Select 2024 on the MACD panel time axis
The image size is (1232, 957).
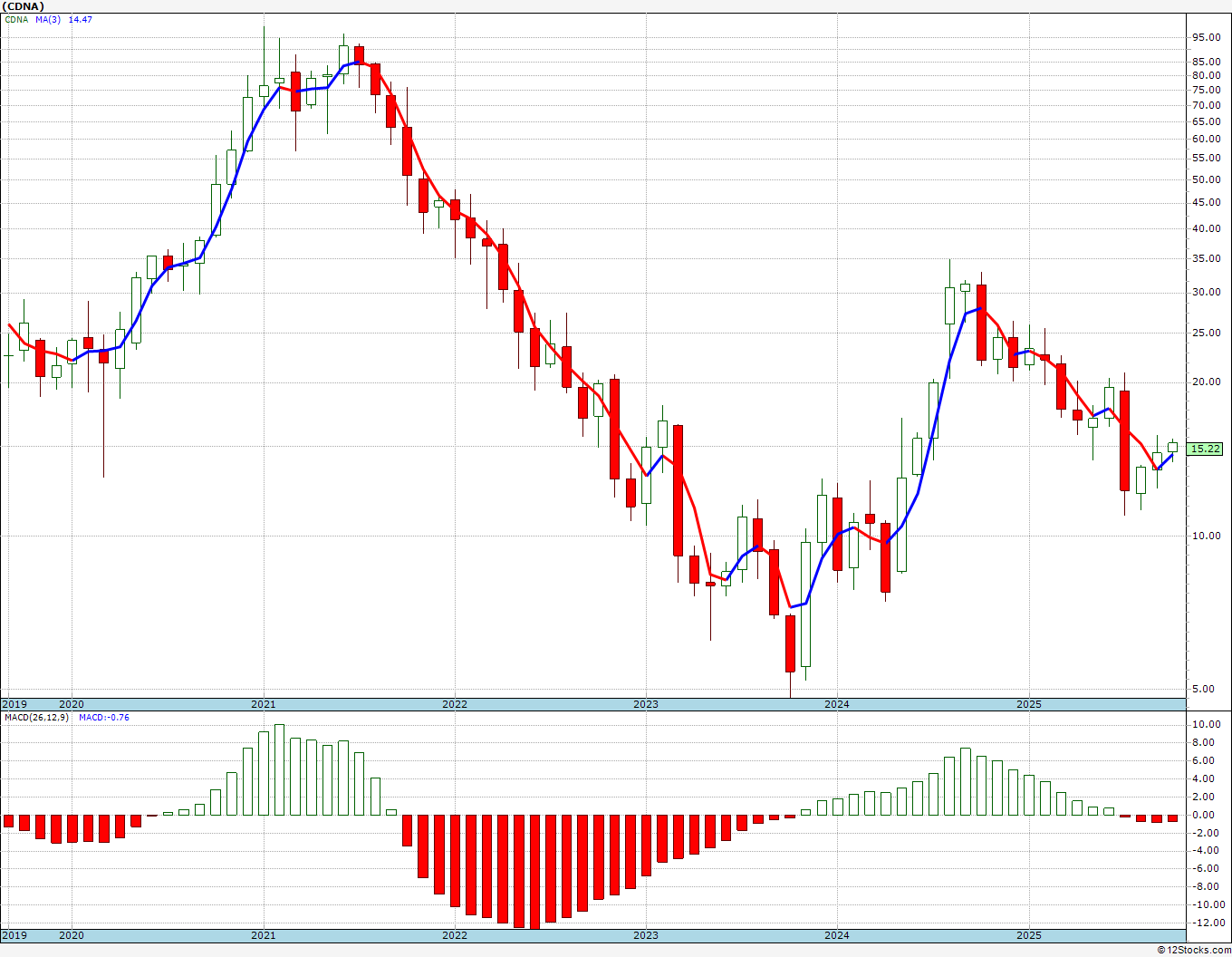tap(836, 935)
